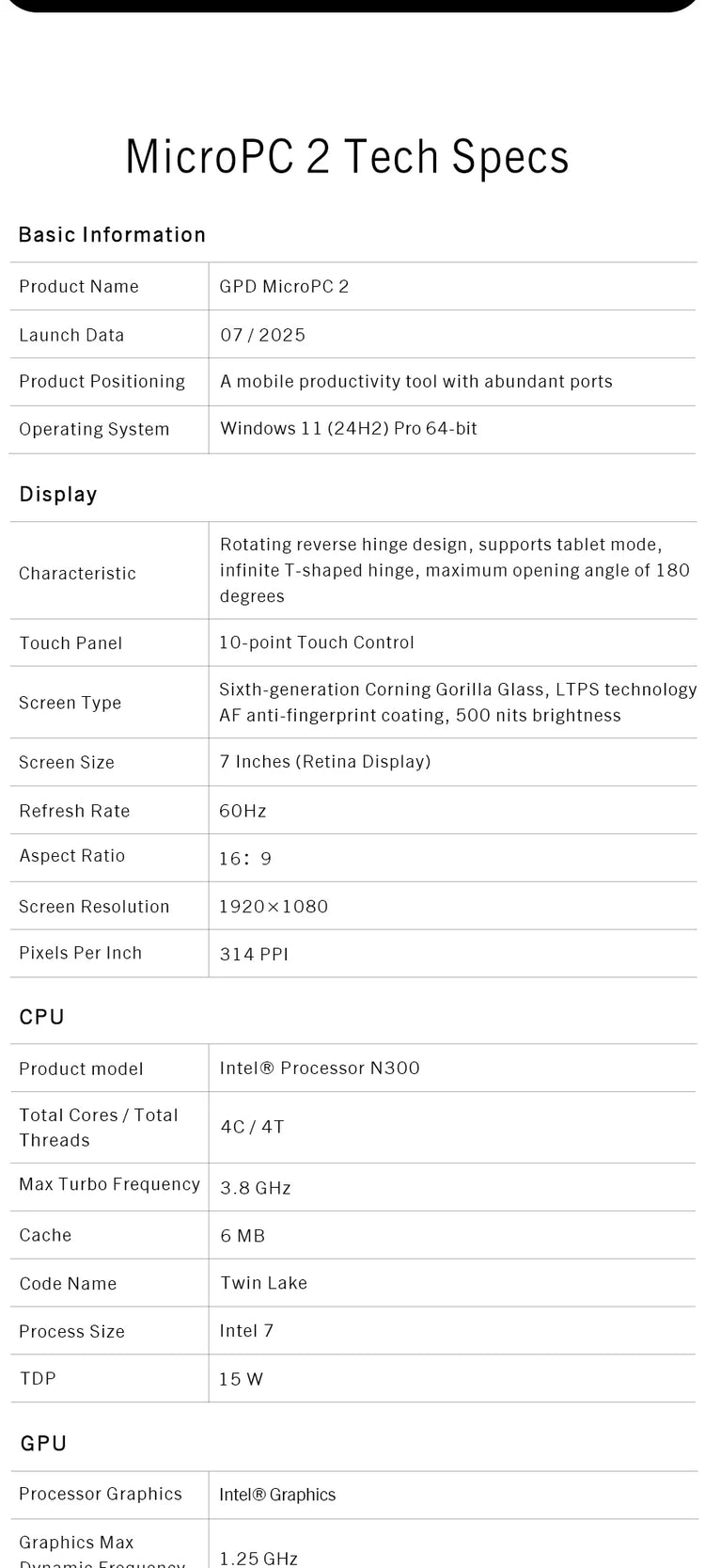This screenshot has height=1568, width=705.
Task: Click the MicroPC 2 Tech Specs title
Action: tap(347, 157)
